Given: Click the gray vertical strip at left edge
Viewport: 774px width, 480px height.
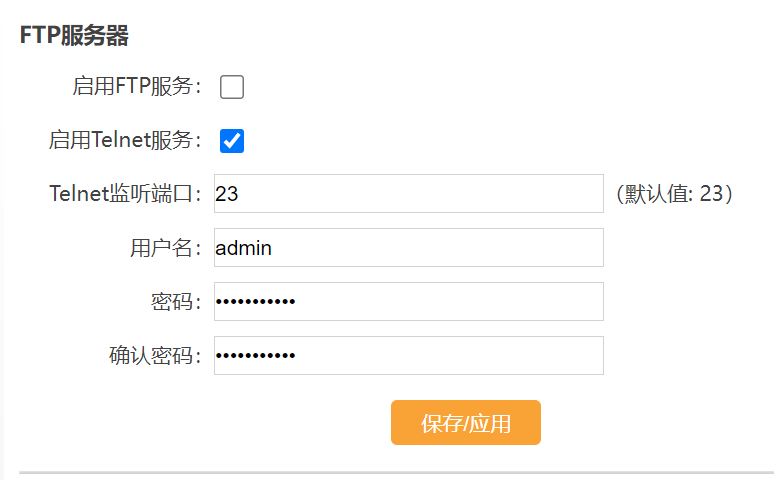Looking at the screenshot, I should 2,240.
